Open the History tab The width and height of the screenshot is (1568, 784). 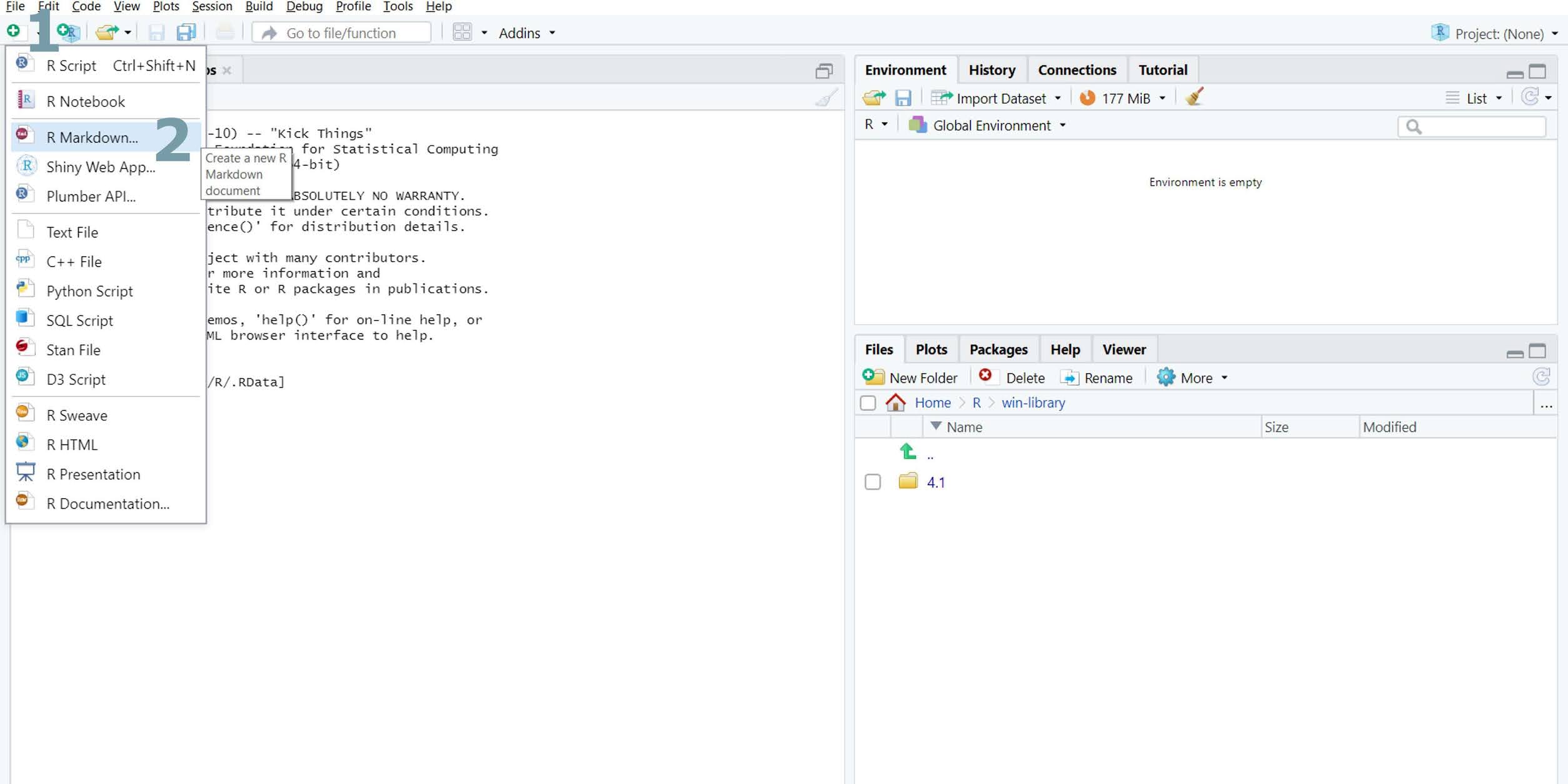pos(992,69)
